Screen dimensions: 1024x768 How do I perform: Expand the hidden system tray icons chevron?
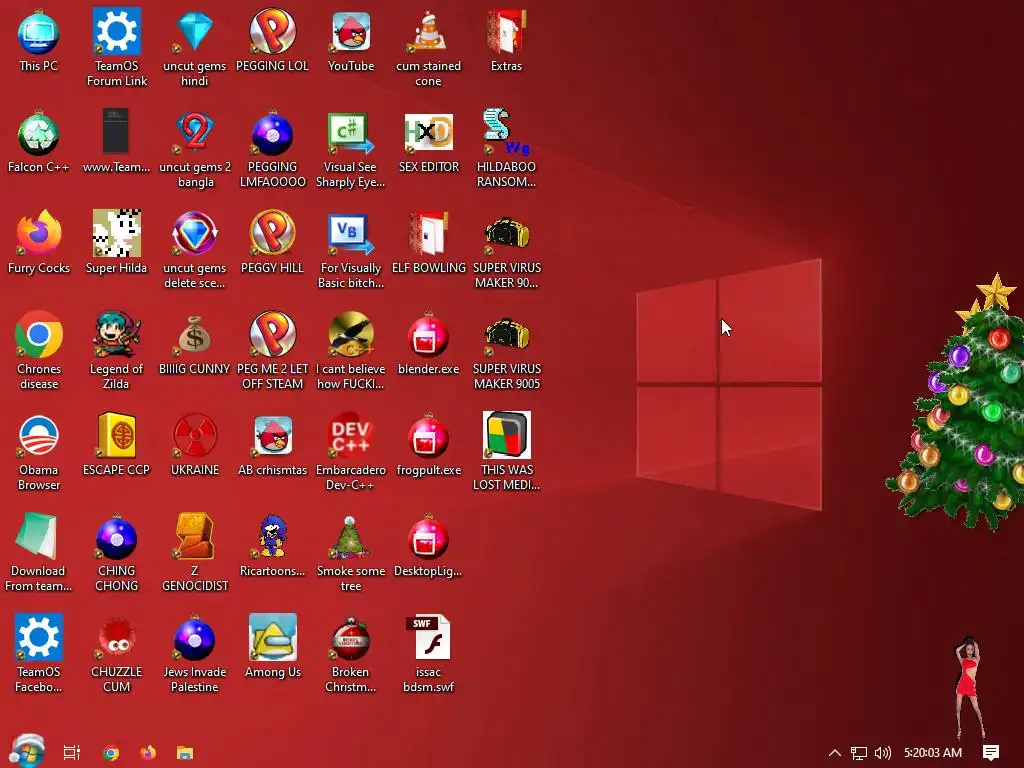(835, 753)
